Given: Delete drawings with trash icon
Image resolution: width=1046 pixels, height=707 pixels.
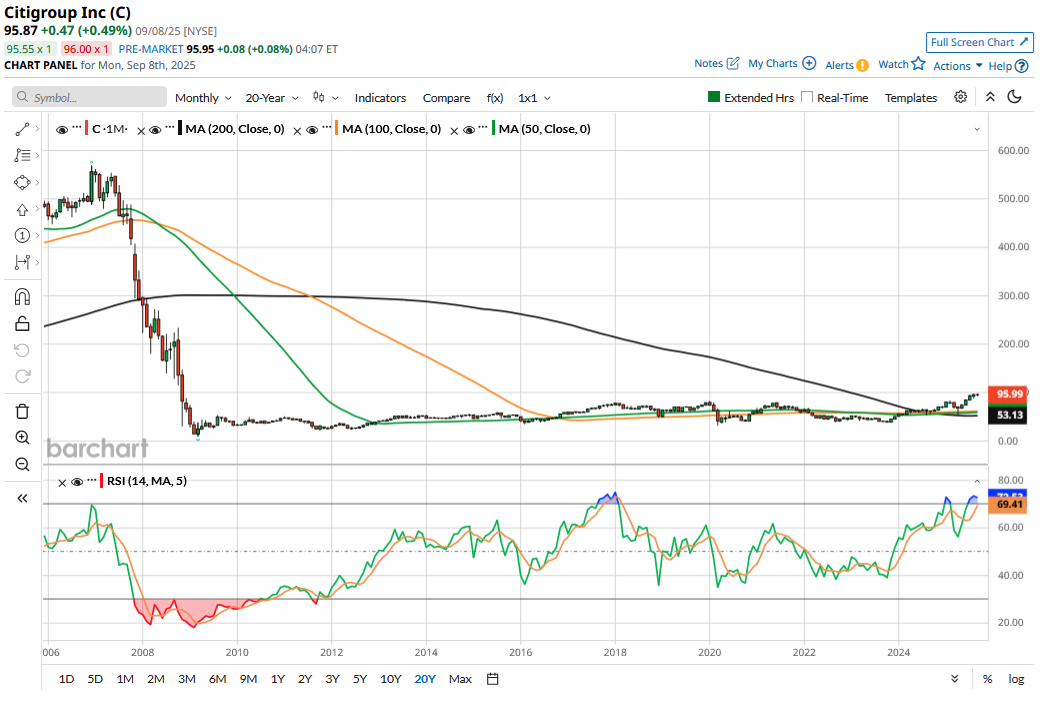Looking at the screenshot, I should (x=22, y=411).
